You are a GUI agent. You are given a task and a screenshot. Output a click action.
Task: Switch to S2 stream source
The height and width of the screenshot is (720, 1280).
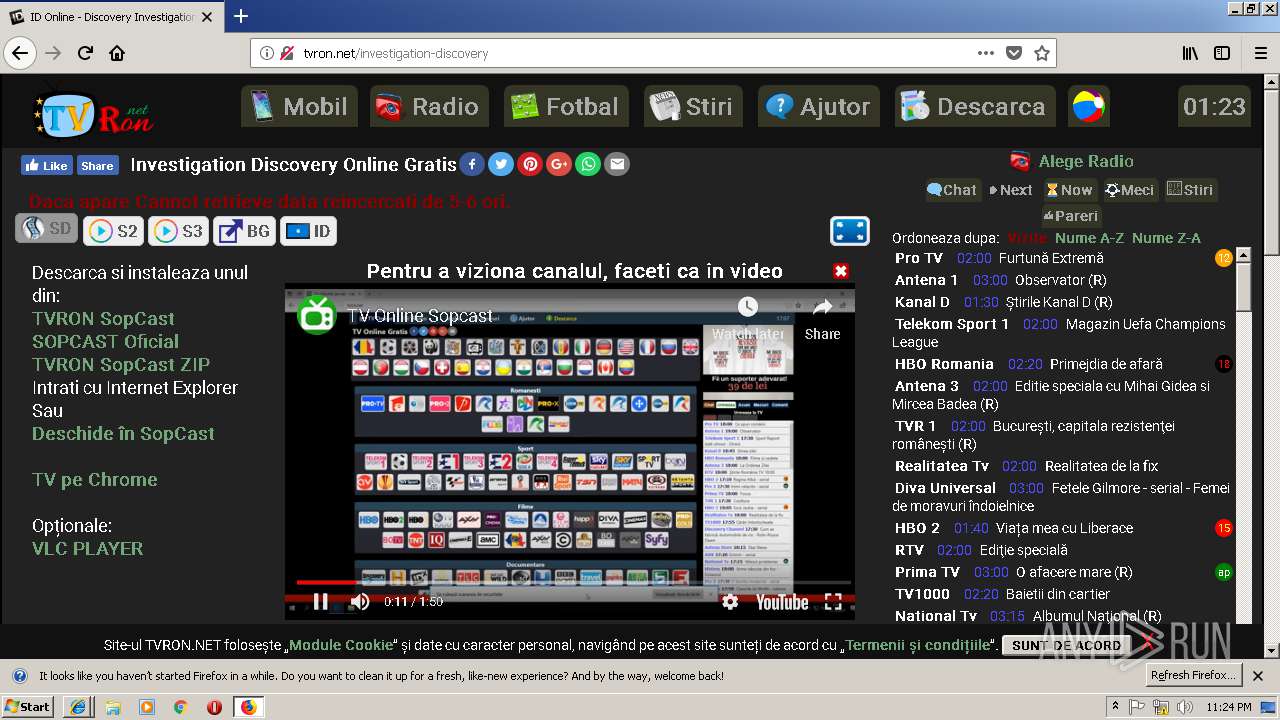tap(112, 231)
